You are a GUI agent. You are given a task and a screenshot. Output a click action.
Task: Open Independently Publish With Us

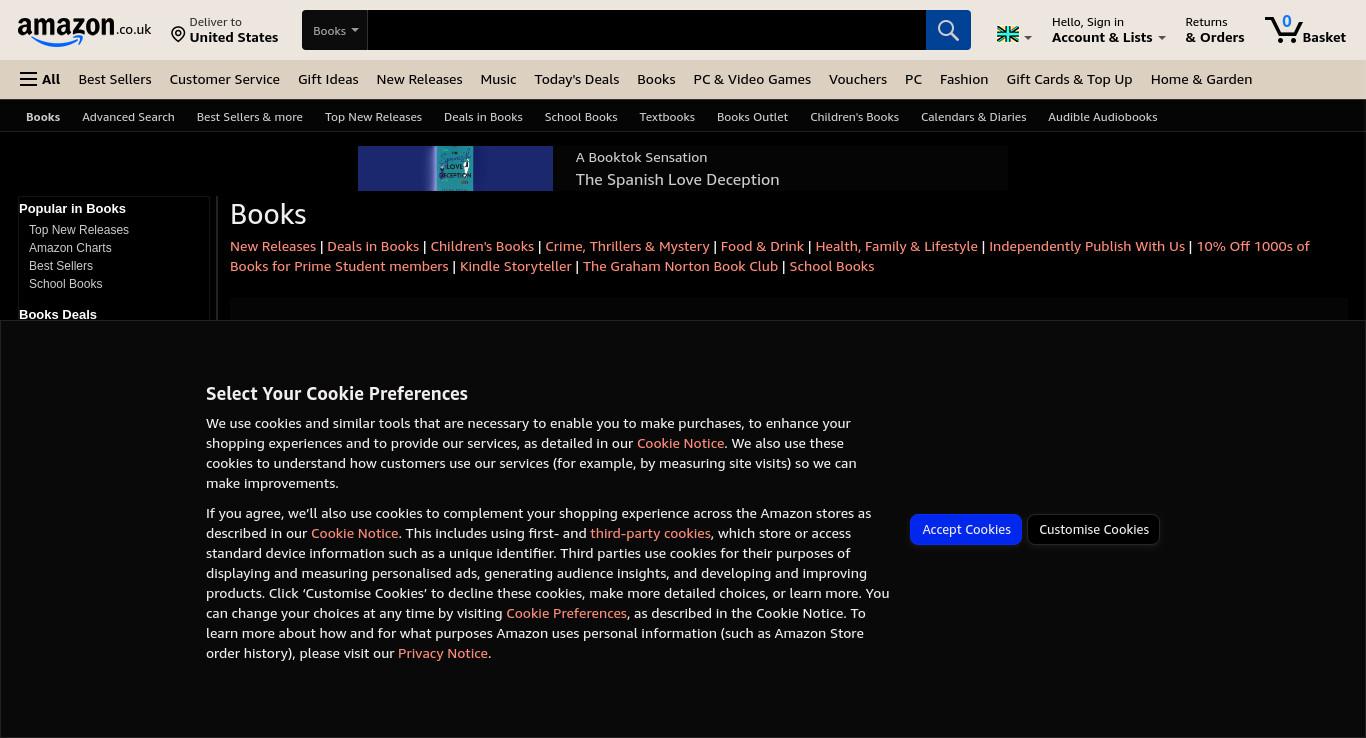[1087, 246]
